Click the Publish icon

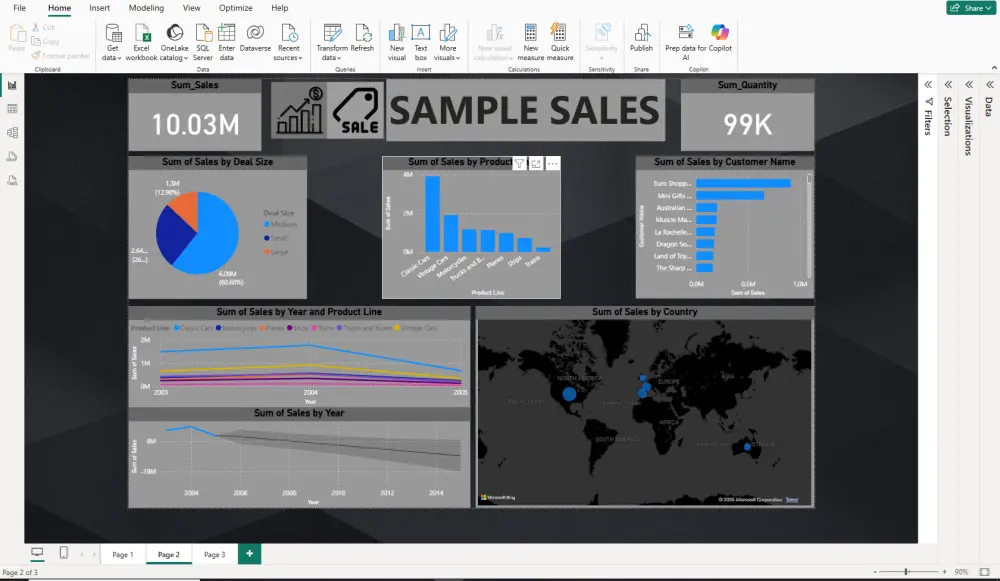[641, 40]
